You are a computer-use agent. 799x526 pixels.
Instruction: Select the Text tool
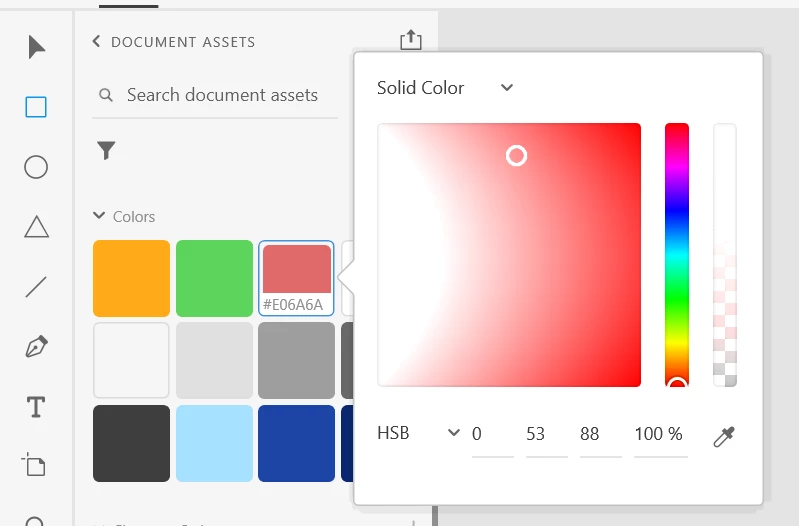point(36,407)
